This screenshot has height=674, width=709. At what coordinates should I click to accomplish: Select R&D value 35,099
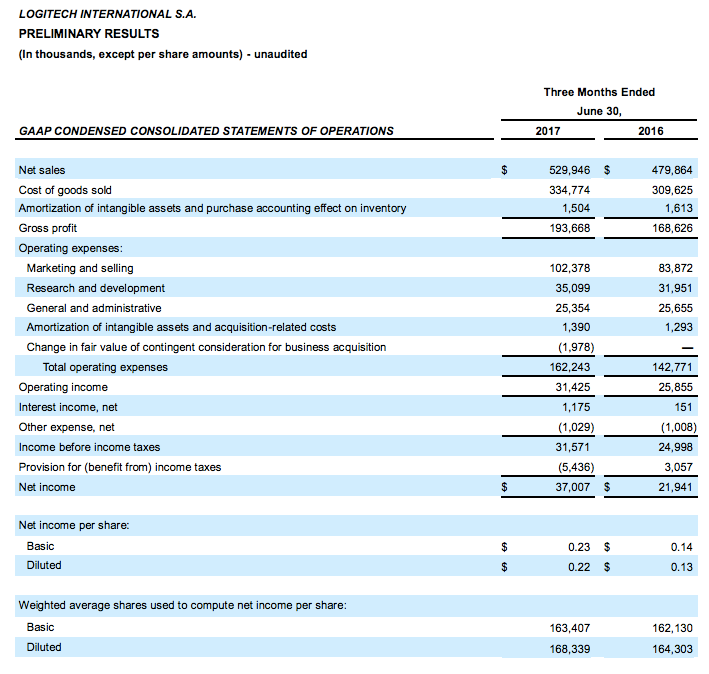[x=572, y=288]
